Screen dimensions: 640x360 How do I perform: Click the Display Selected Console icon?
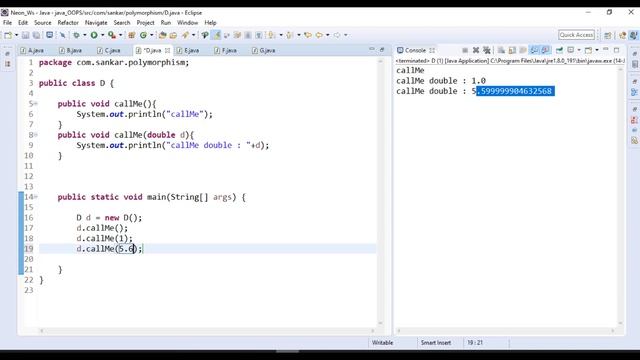click(571, 50)
